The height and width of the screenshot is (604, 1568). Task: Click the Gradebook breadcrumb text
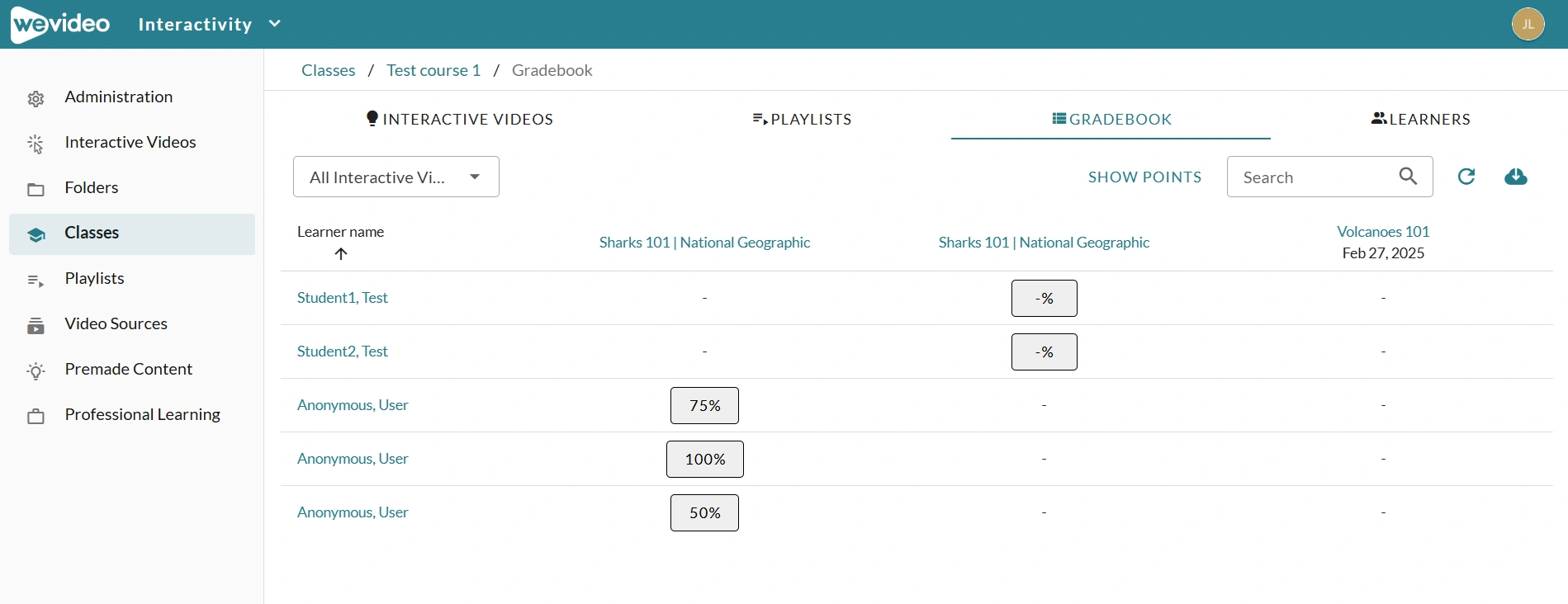552,70
